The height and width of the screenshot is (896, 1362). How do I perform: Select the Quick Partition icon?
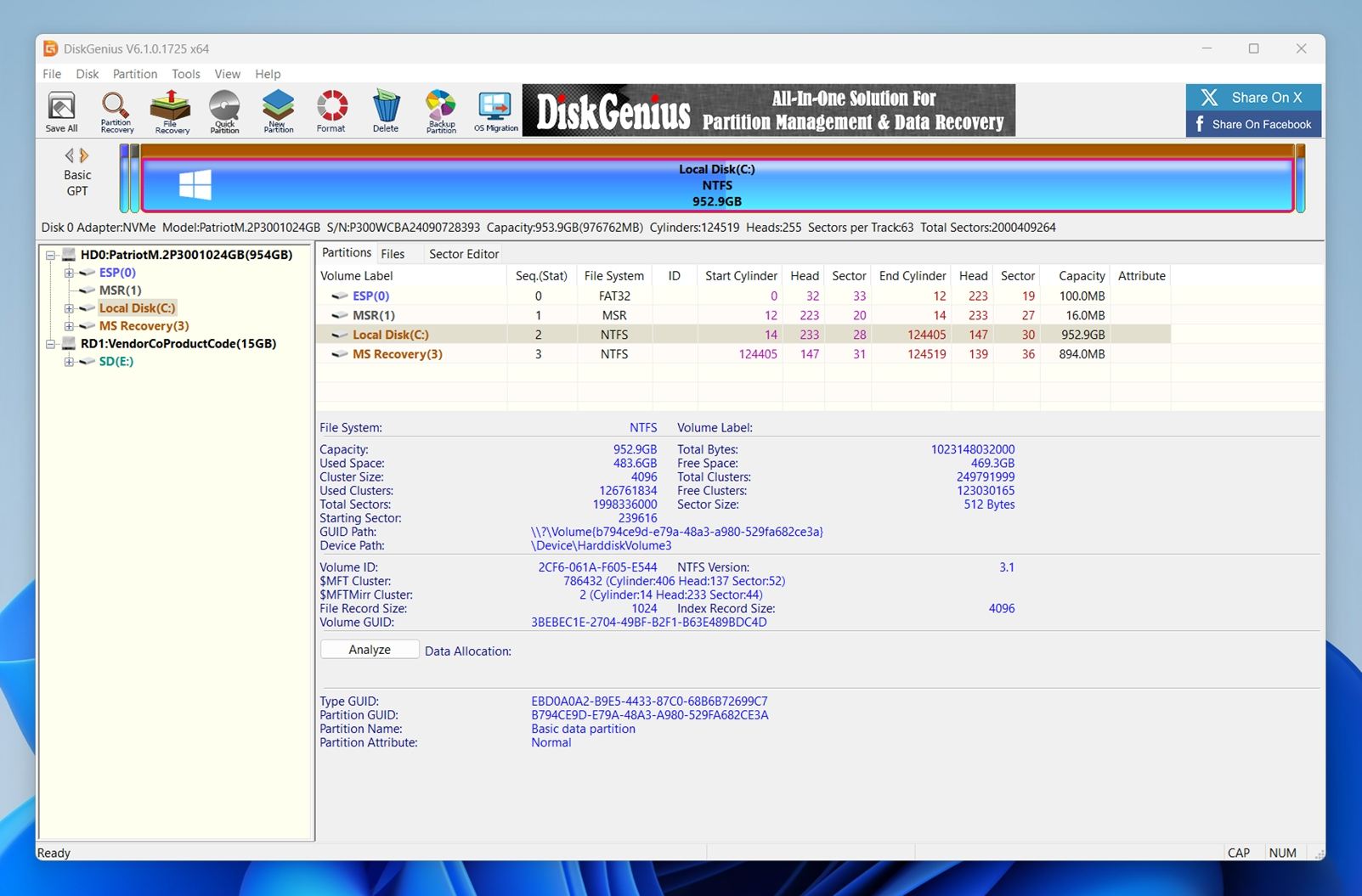224,110
